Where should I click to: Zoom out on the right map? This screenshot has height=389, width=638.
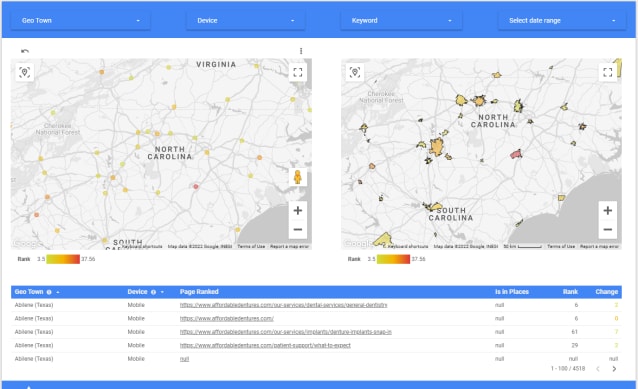point(608,229)
